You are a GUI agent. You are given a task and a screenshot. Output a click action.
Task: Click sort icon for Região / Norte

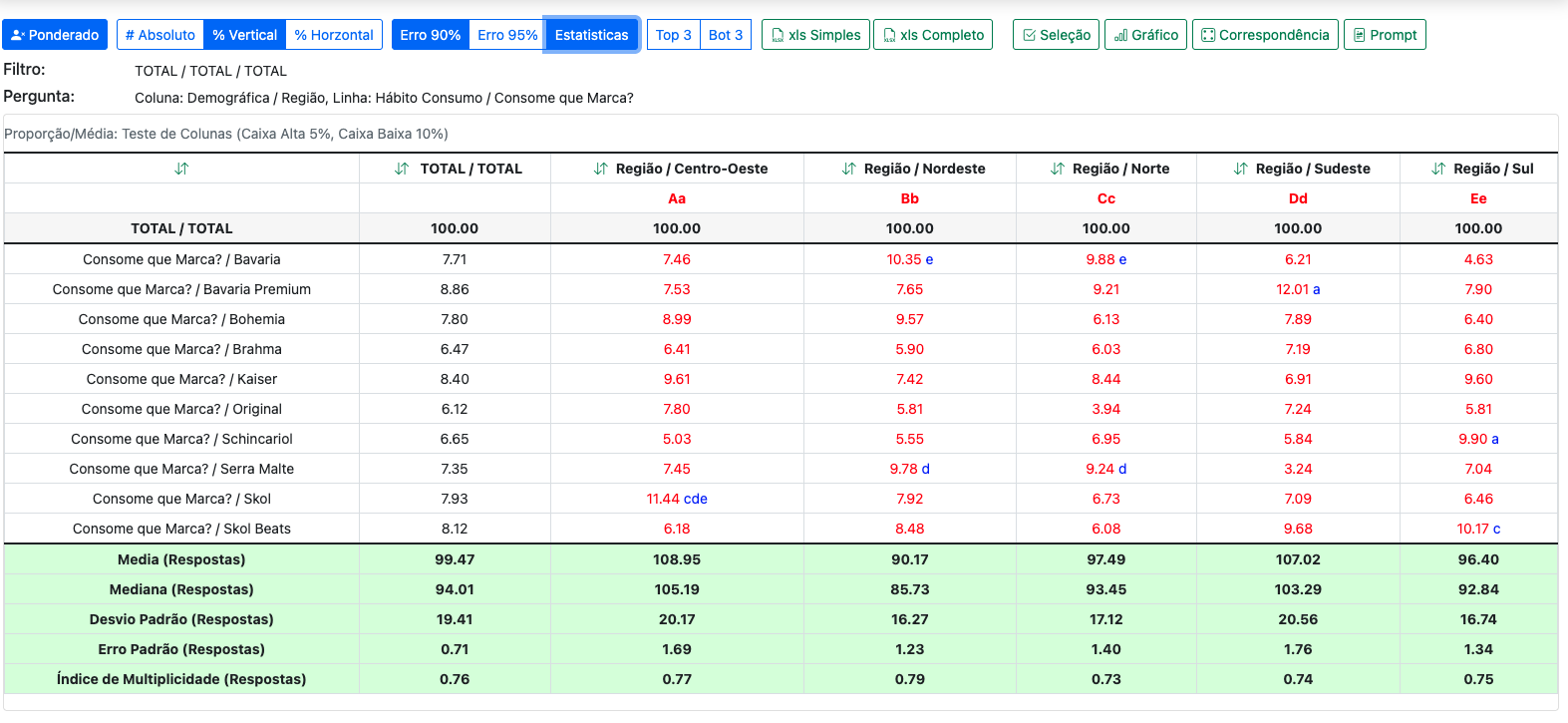tap(1057, 169)
